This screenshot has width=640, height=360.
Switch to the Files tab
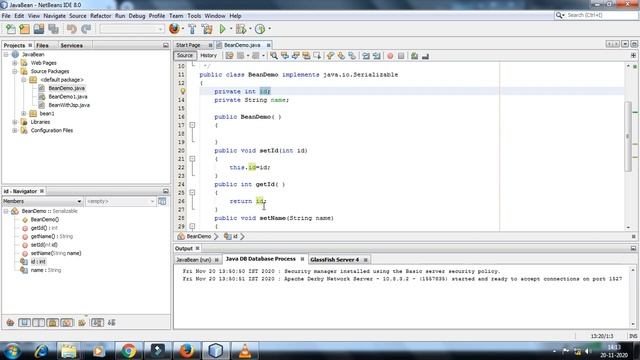tap(42, 45)
